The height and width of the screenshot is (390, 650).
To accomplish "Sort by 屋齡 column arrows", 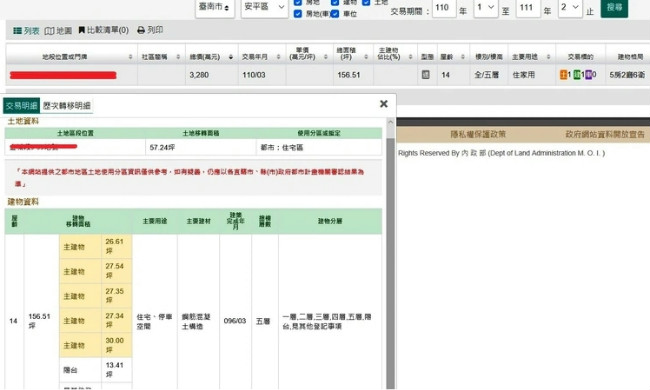I will [463, 56].
